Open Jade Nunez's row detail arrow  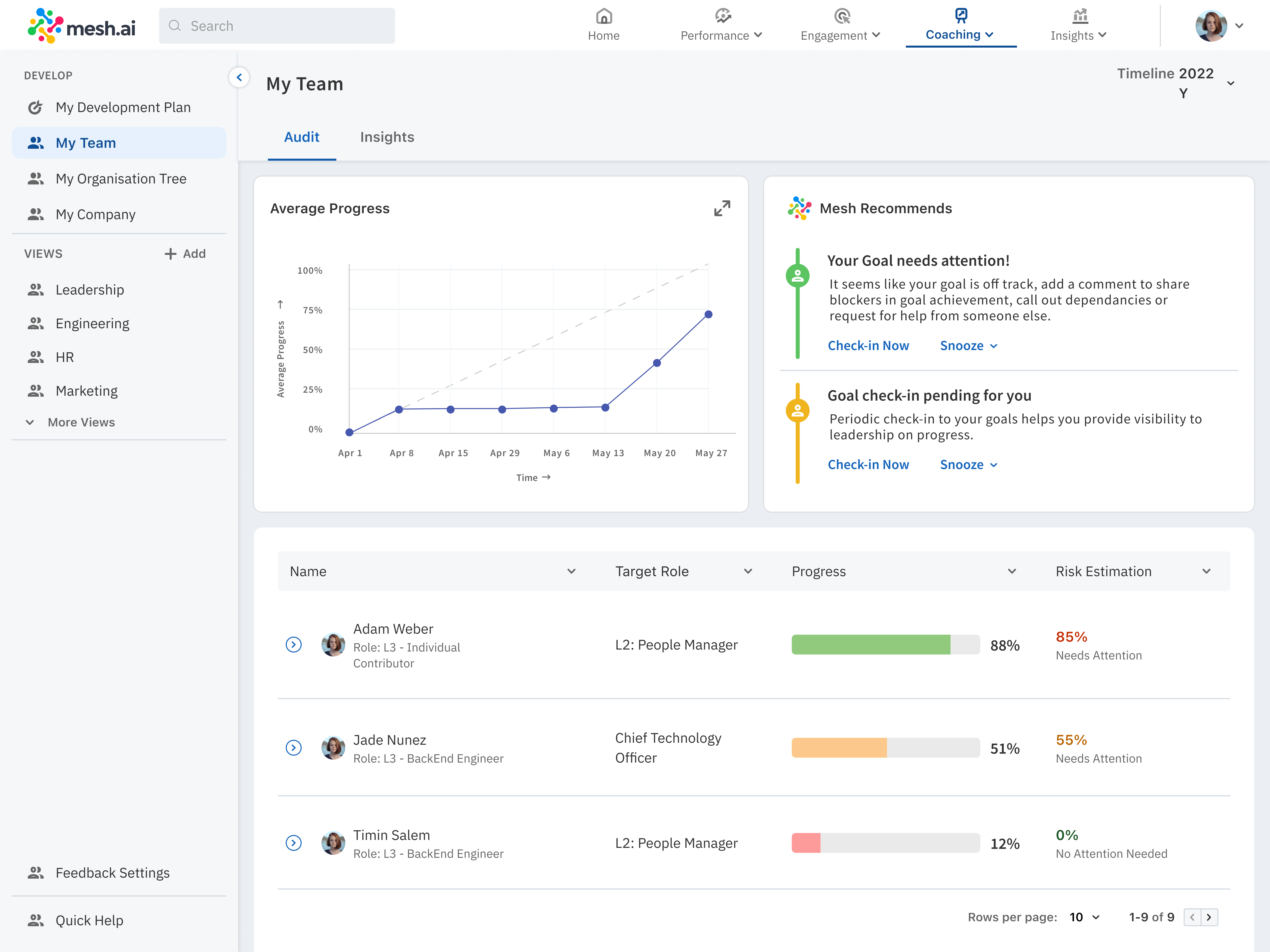coord(293,748)
